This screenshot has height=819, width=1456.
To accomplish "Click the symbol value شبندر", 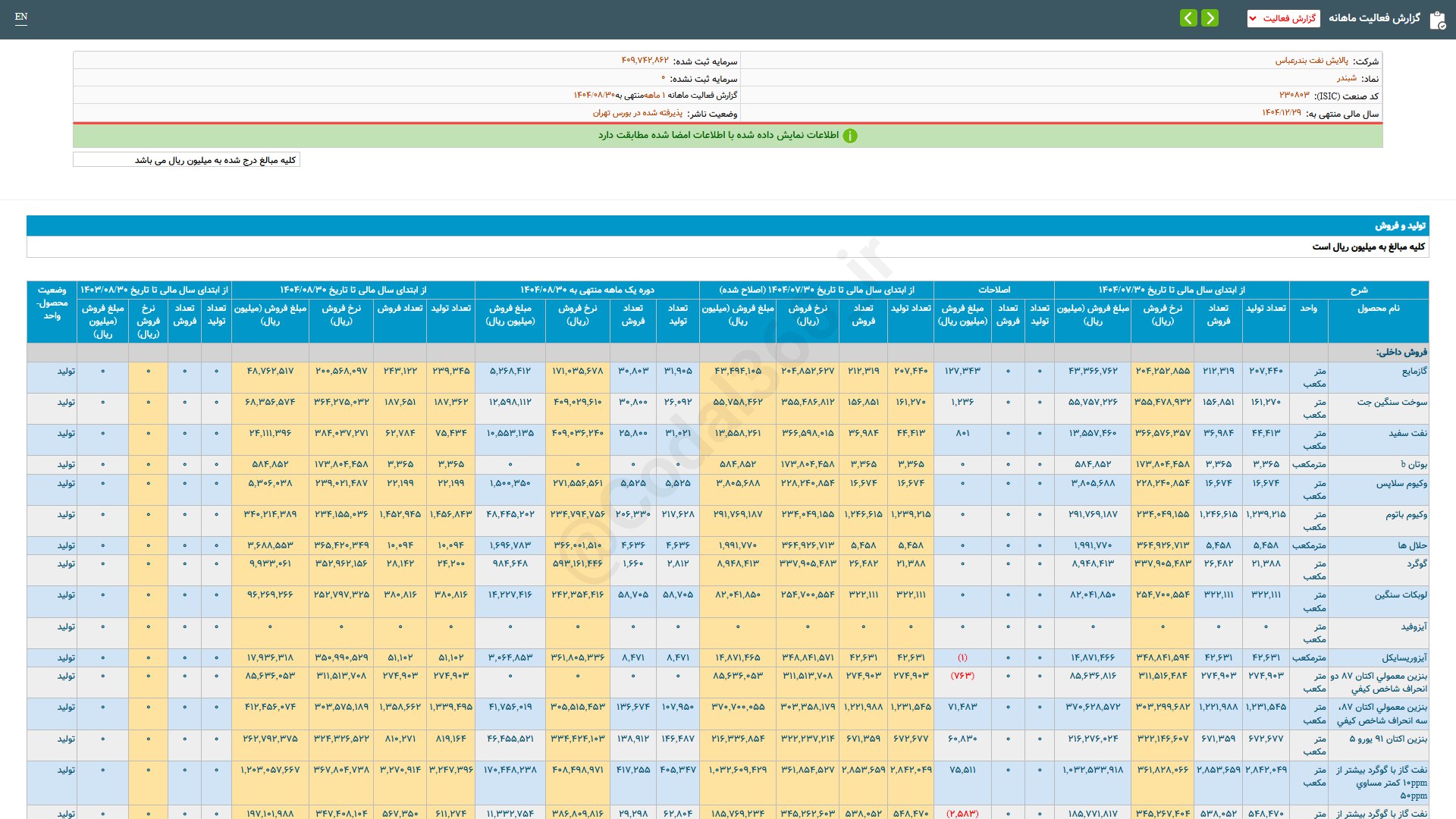I will coord(1346,78).
